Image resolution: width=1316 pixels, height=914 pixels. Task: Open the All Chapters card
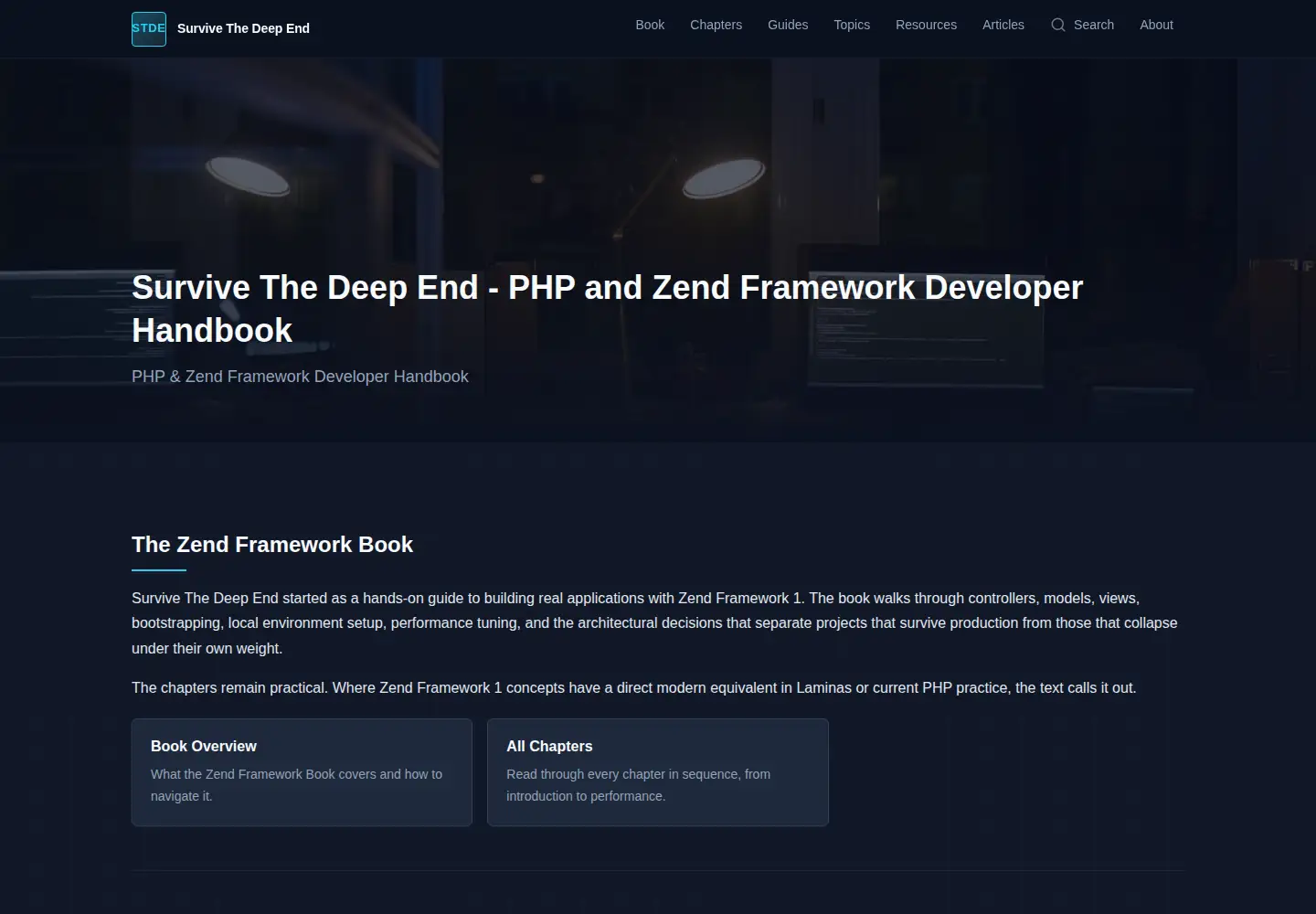pos(658,772)
